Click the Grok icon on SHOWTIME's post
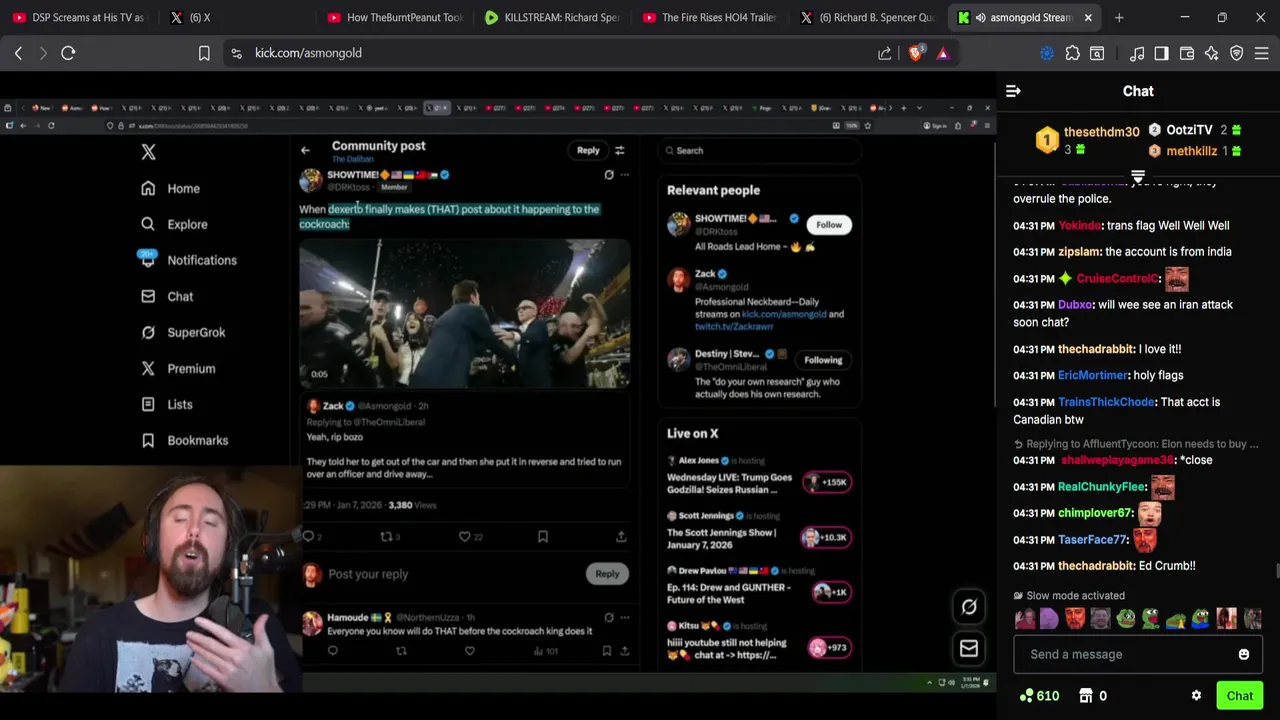Screen dimensions: 1280x720 (x=608, y=175)
